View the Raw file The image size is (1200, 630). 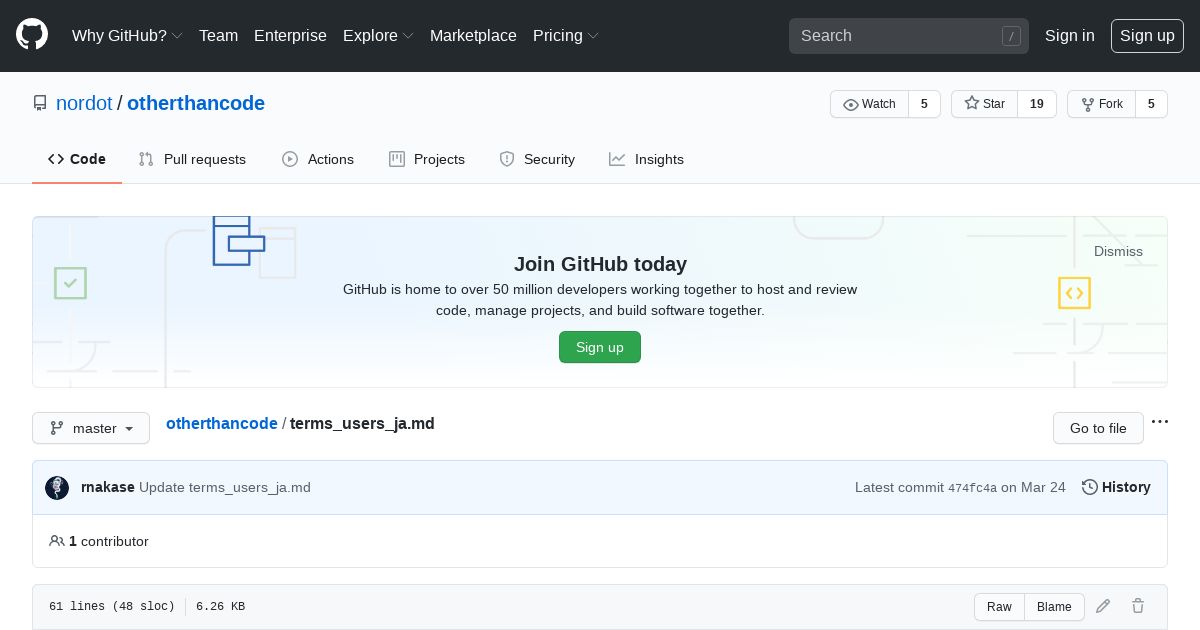tap(999, 607)
